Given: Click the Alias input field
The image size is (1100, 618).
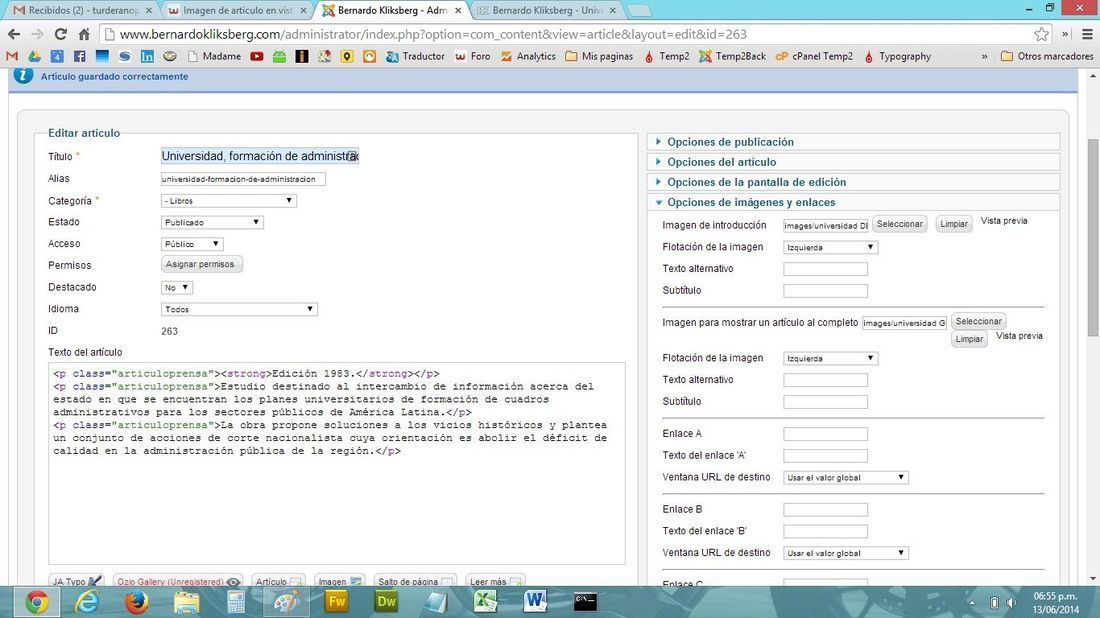Looking at the screenshot, I should pos(243,179).
